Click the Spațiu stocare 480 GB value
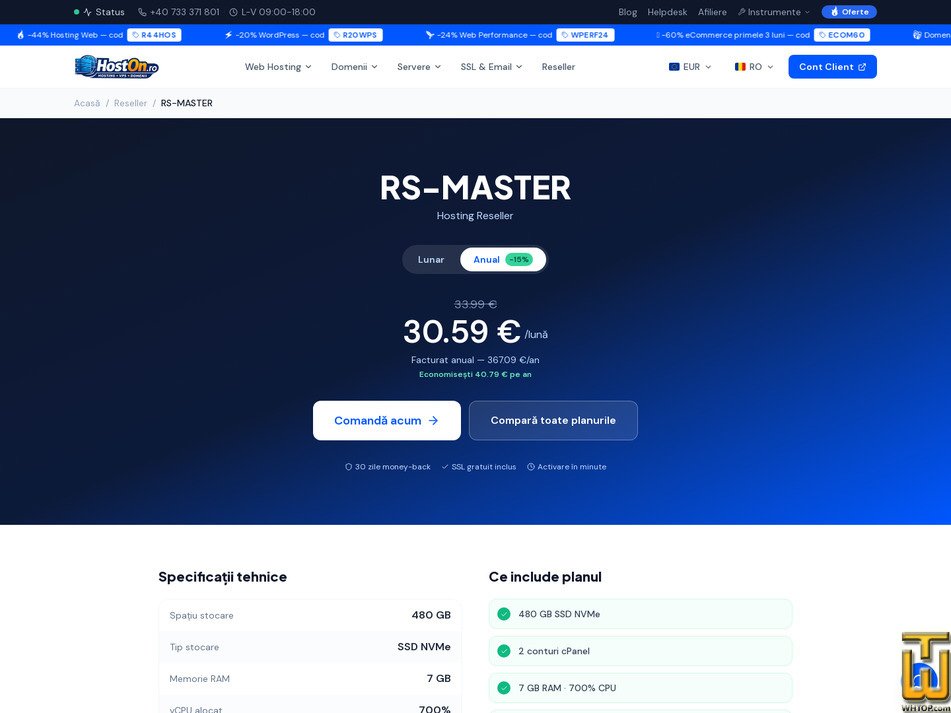The height and width of the screenshot is (713, 951). (x=431, y=615)
